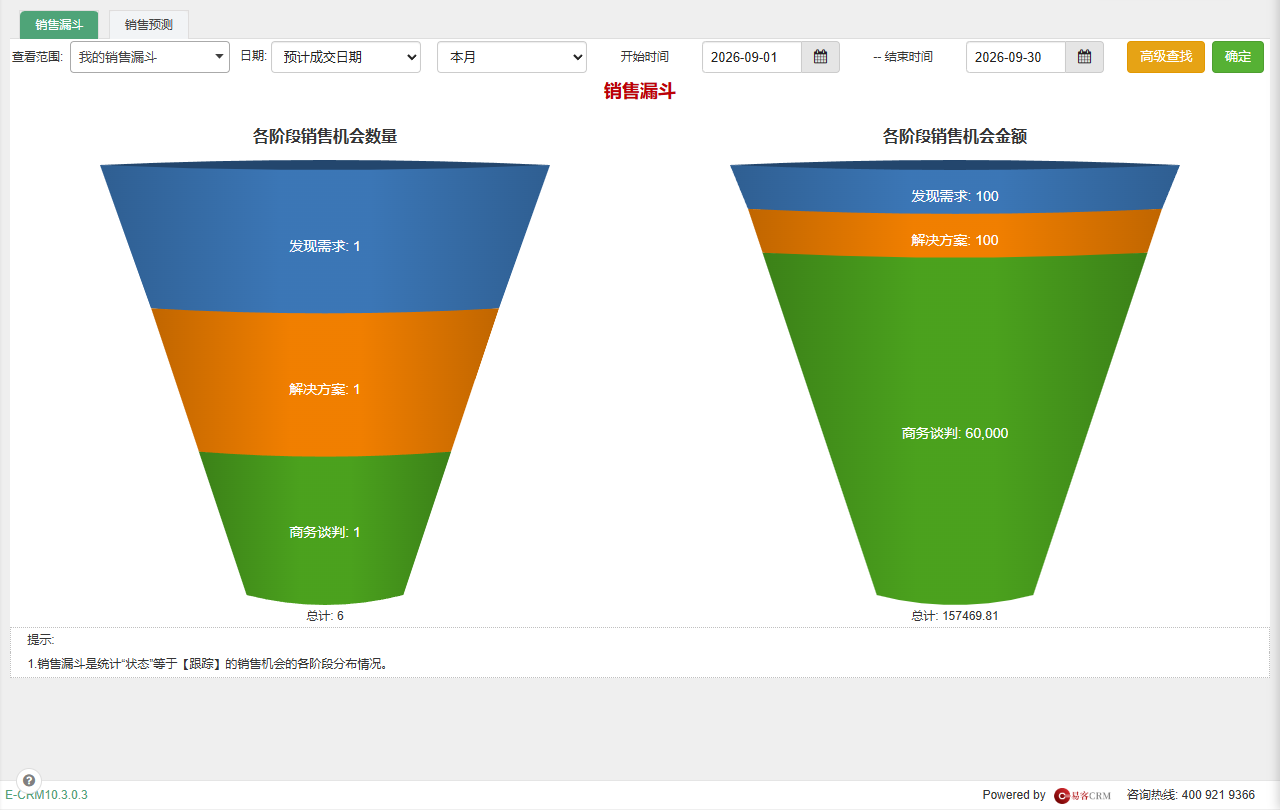The width and height of the screenshot is (1280, 810).
Task: Click the end date field 2026-09-30
Action: point(1016,57)
